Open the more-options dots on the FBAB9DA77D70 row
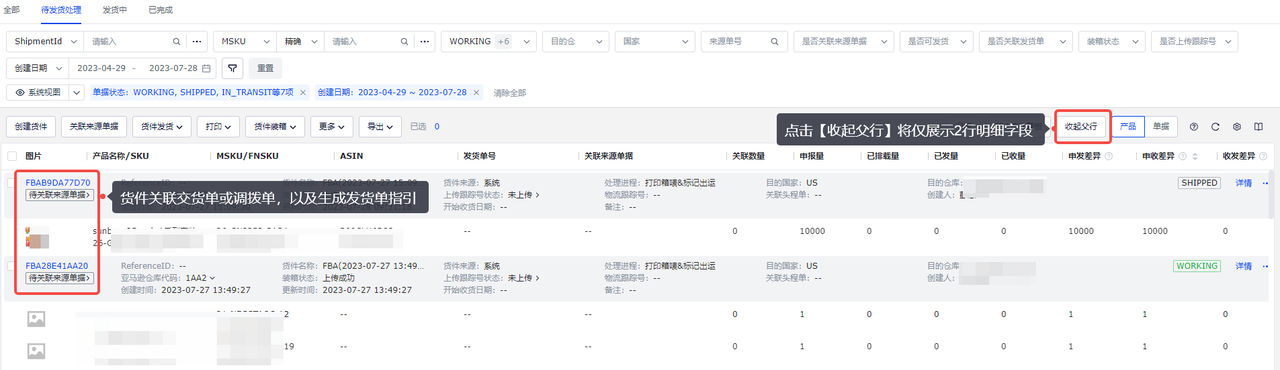 (x=1266, y=183)
